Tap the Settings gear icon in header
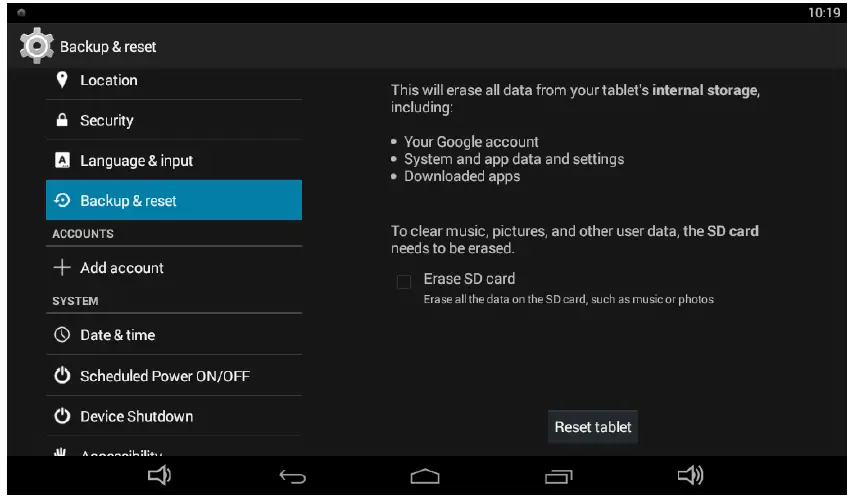This screenshot has height=500, width=854. tap(36, 46)
